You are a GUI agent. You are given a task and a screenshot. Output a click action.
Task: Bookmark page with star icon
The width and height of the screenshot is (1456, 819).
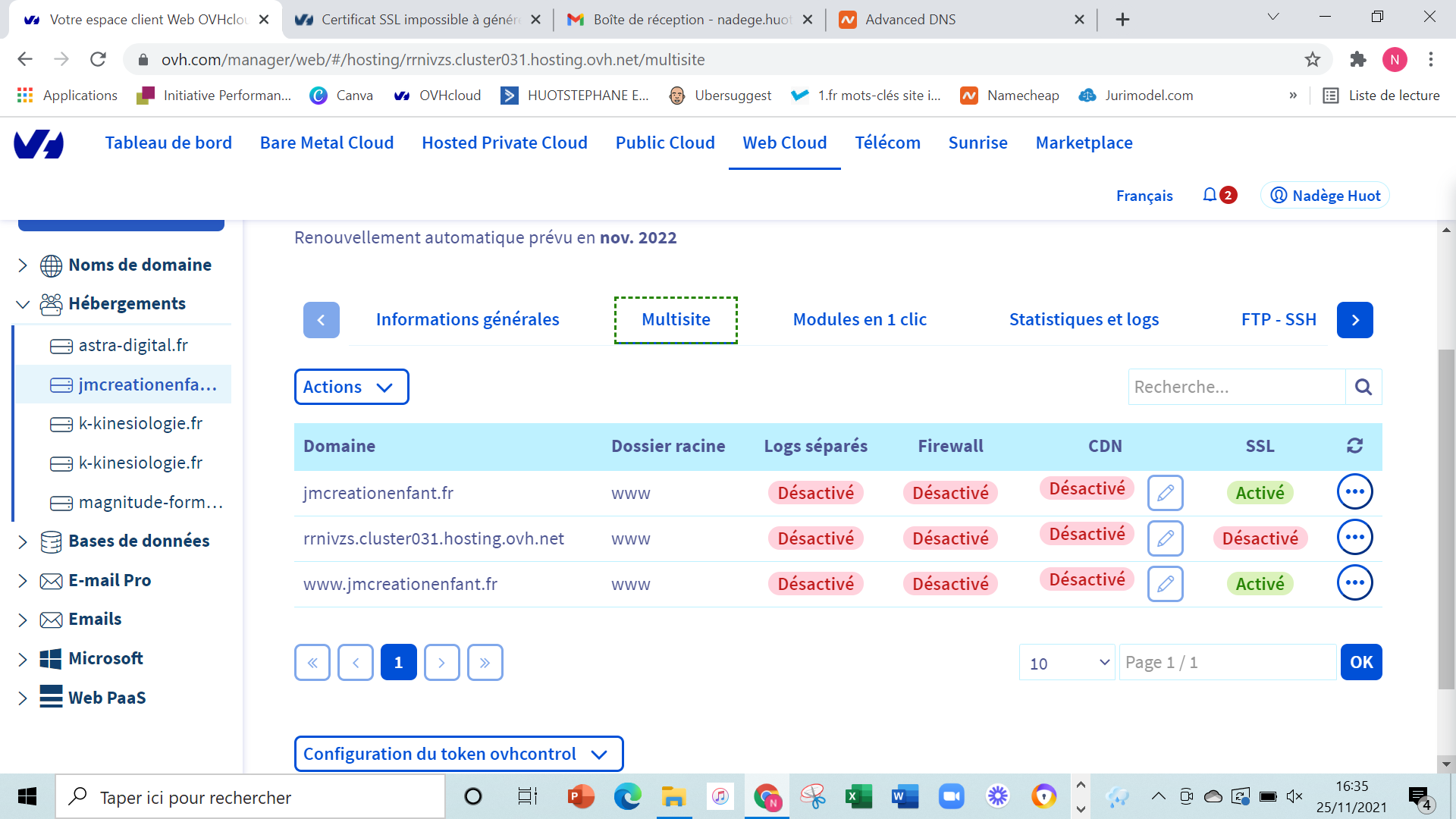click(x=1313, y=59)
